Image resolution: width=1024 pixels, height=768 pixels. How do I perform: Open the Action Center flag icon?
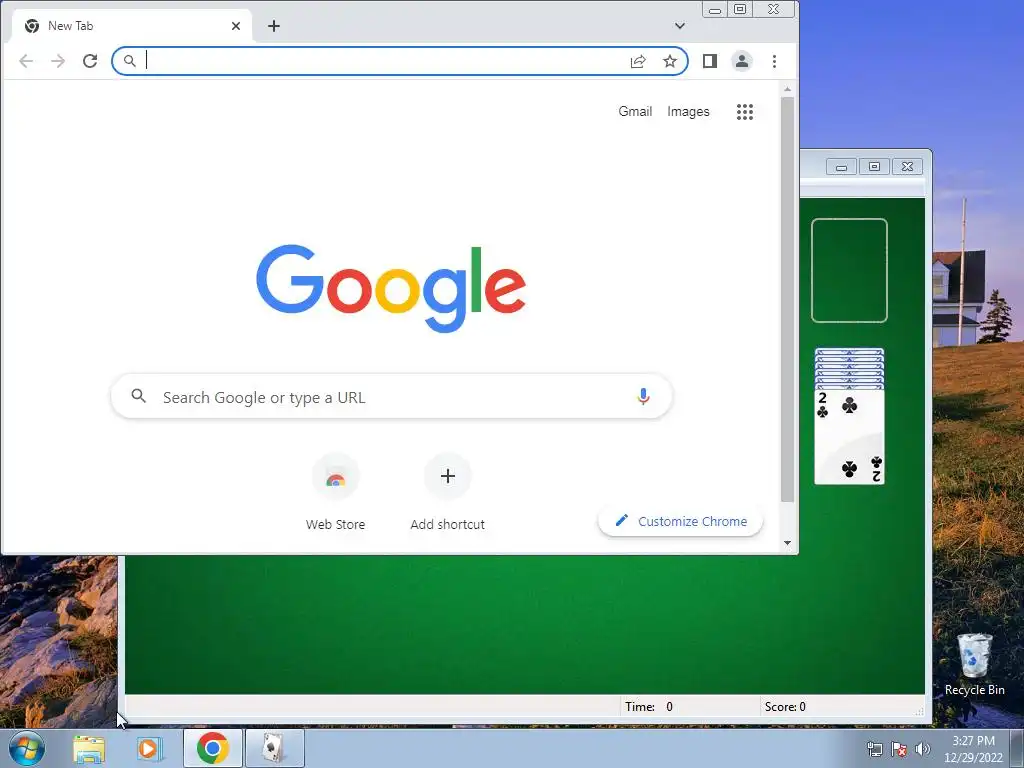[x=899, y=749]
